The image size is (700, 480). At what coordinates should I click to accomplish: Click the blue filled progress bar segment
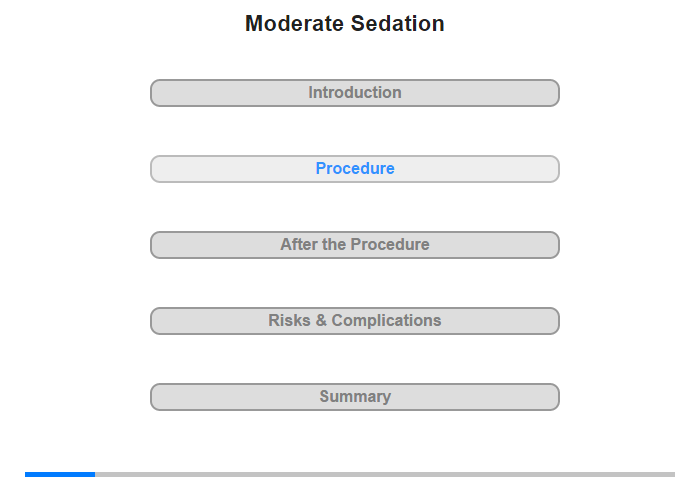[60, 474]
